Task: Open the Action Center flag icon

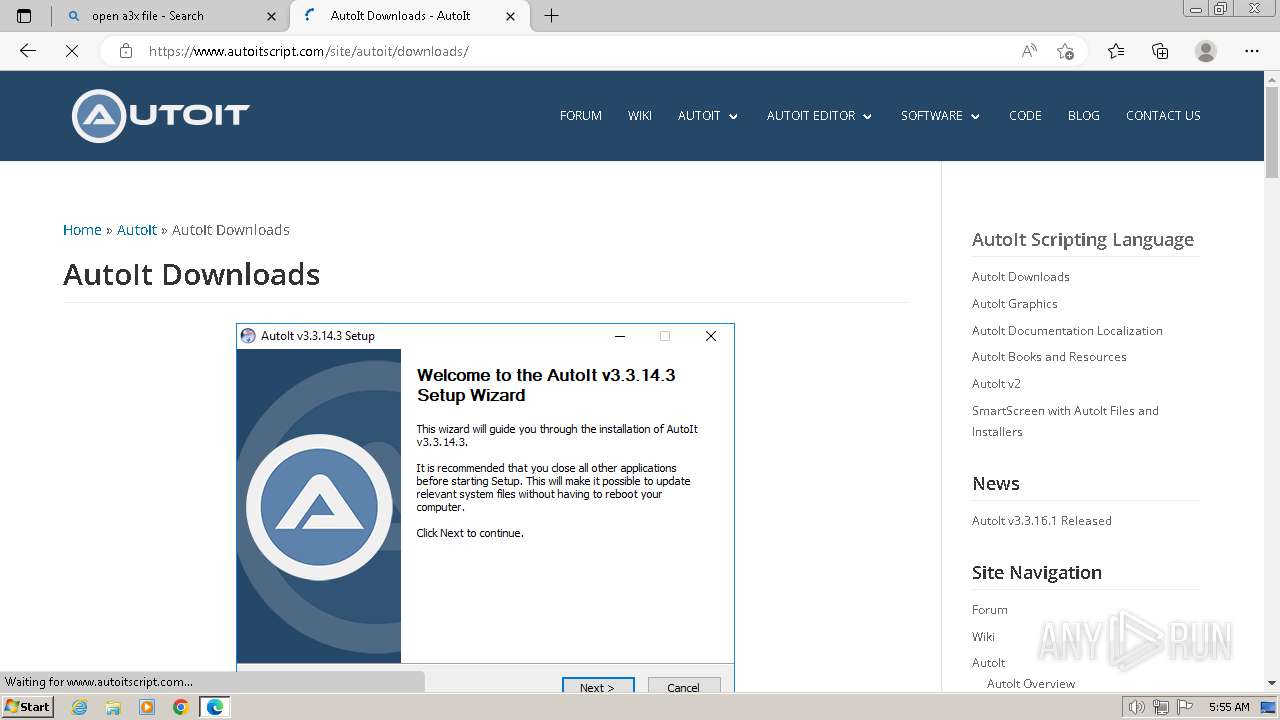Action: pyautogui.click(x=1184, y=707)
